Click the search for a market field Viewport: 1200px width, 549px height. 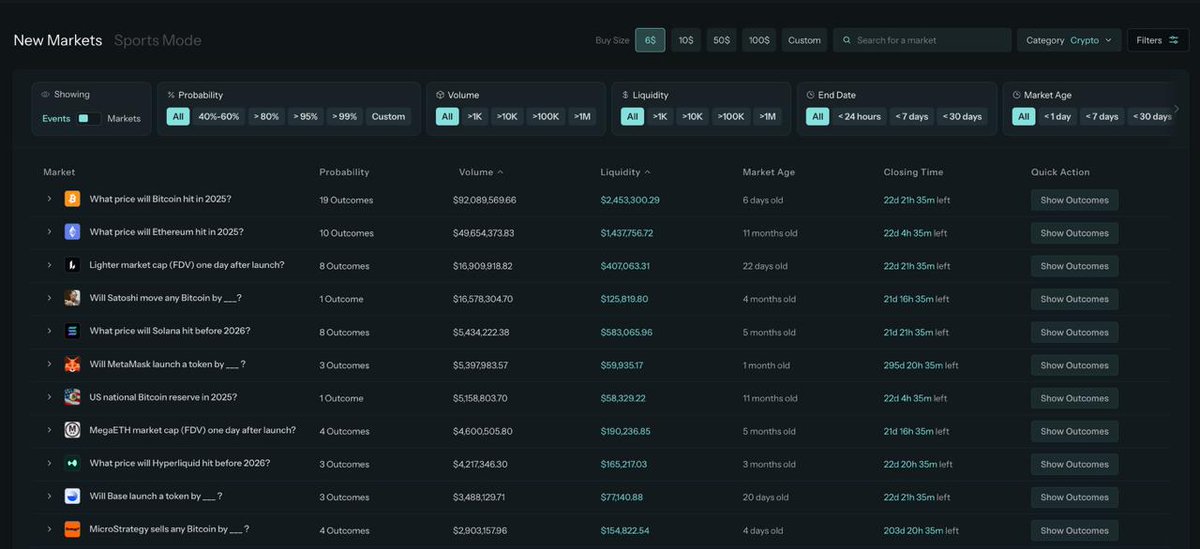(x=922, y=40)
